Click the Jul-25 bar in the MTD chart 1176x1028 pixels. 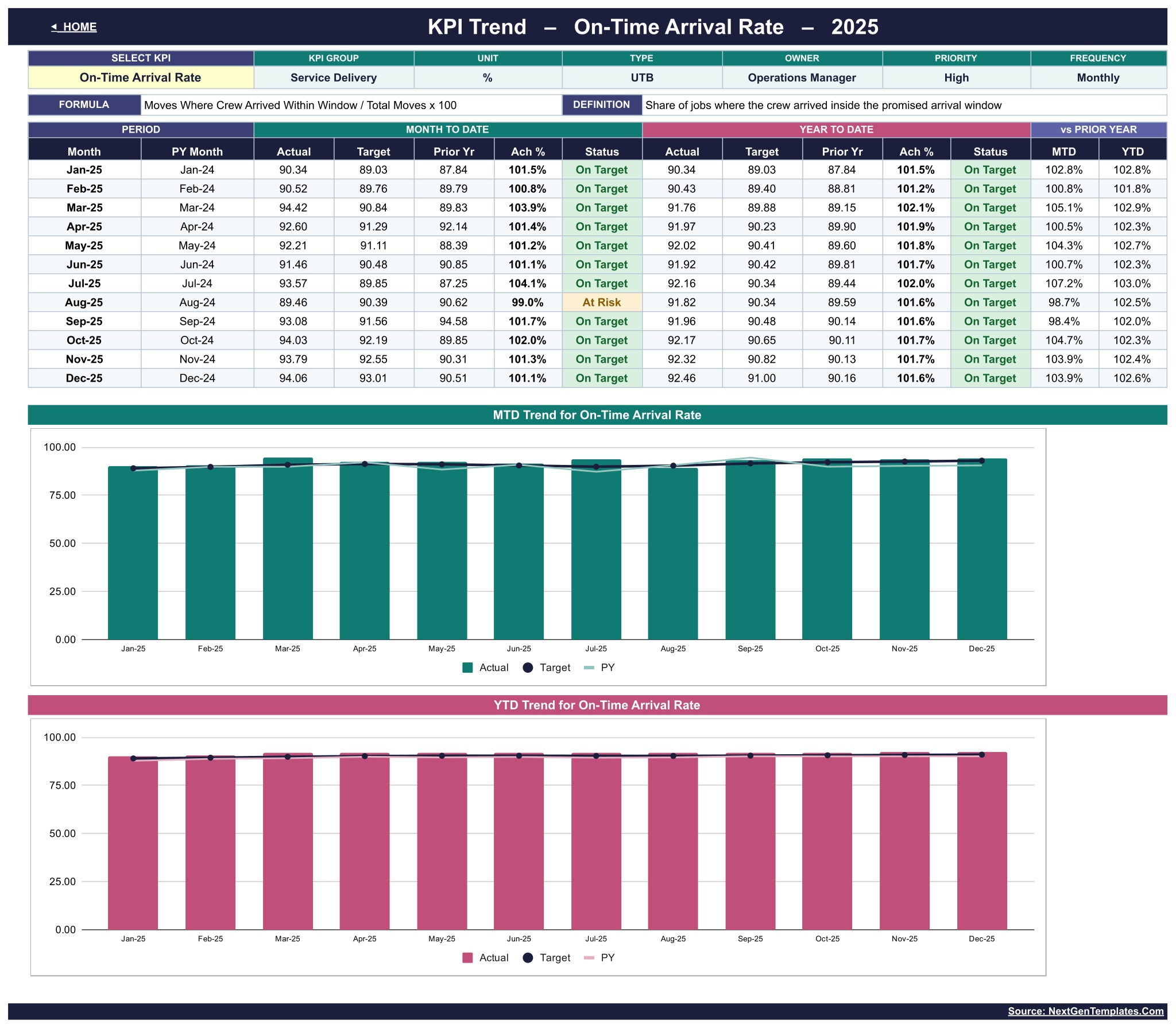pyautogui.click(x=596, y=549)
